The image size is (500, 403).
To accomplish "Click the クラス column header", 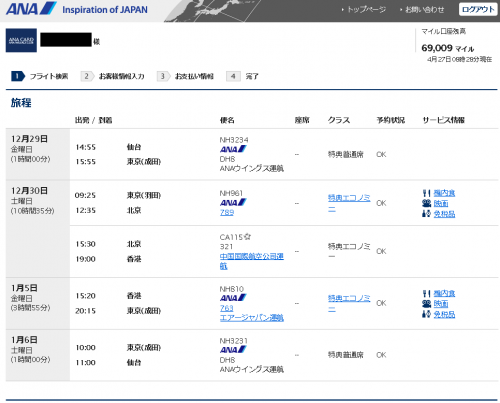I will coord(339,120).
